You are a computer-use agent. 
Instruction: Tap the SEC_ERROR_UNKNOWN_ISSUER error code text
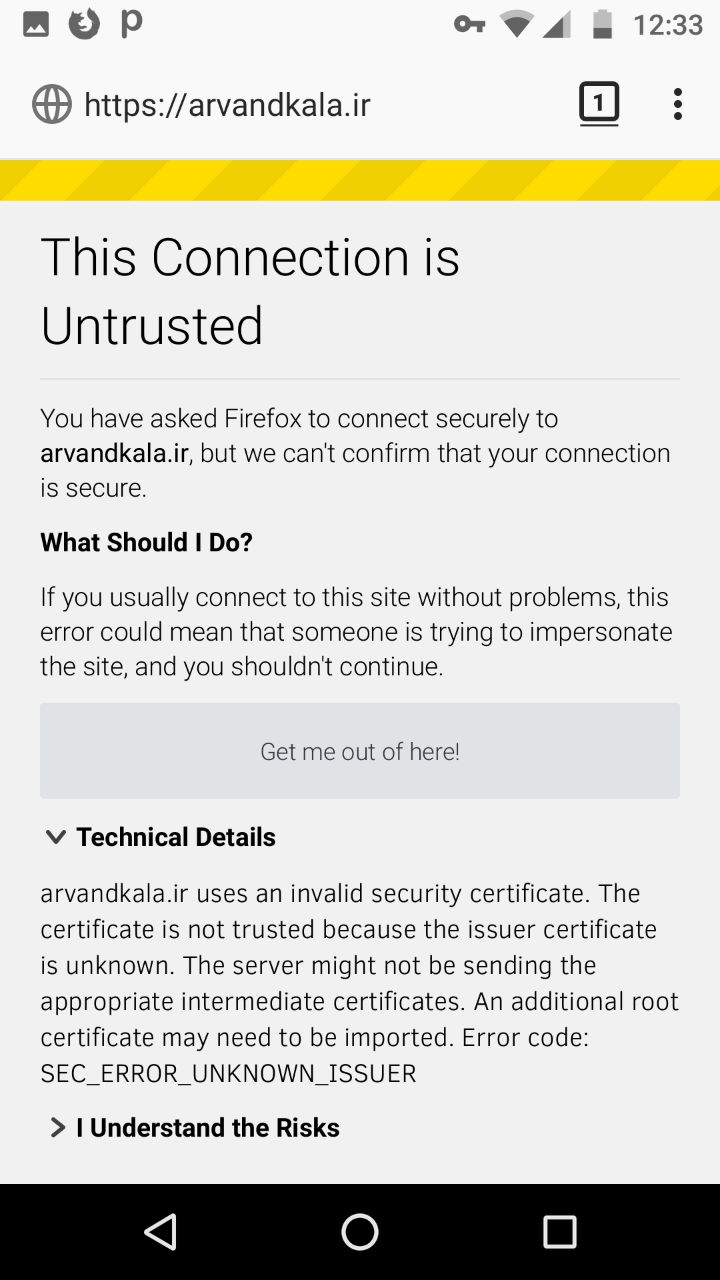(x=228, y=1073)
